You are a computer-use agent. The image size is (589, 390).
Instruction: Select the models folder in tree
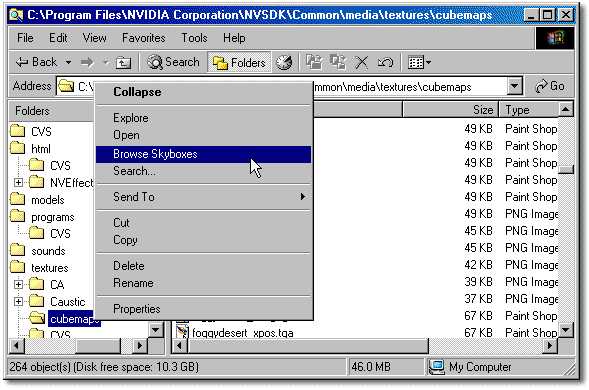48,200
